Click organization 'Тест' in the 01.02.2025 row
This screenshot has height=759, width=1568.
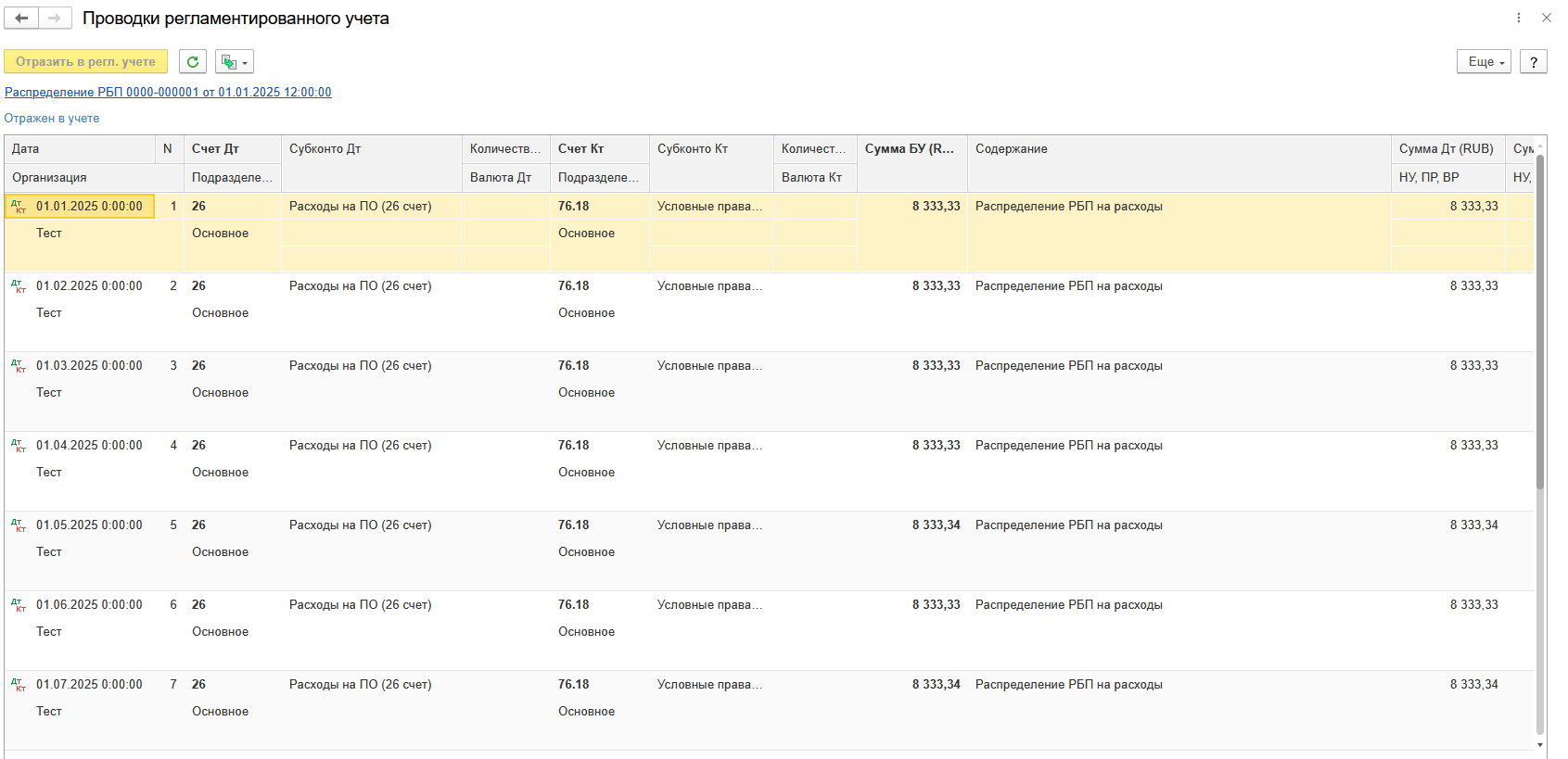point(49,312)
